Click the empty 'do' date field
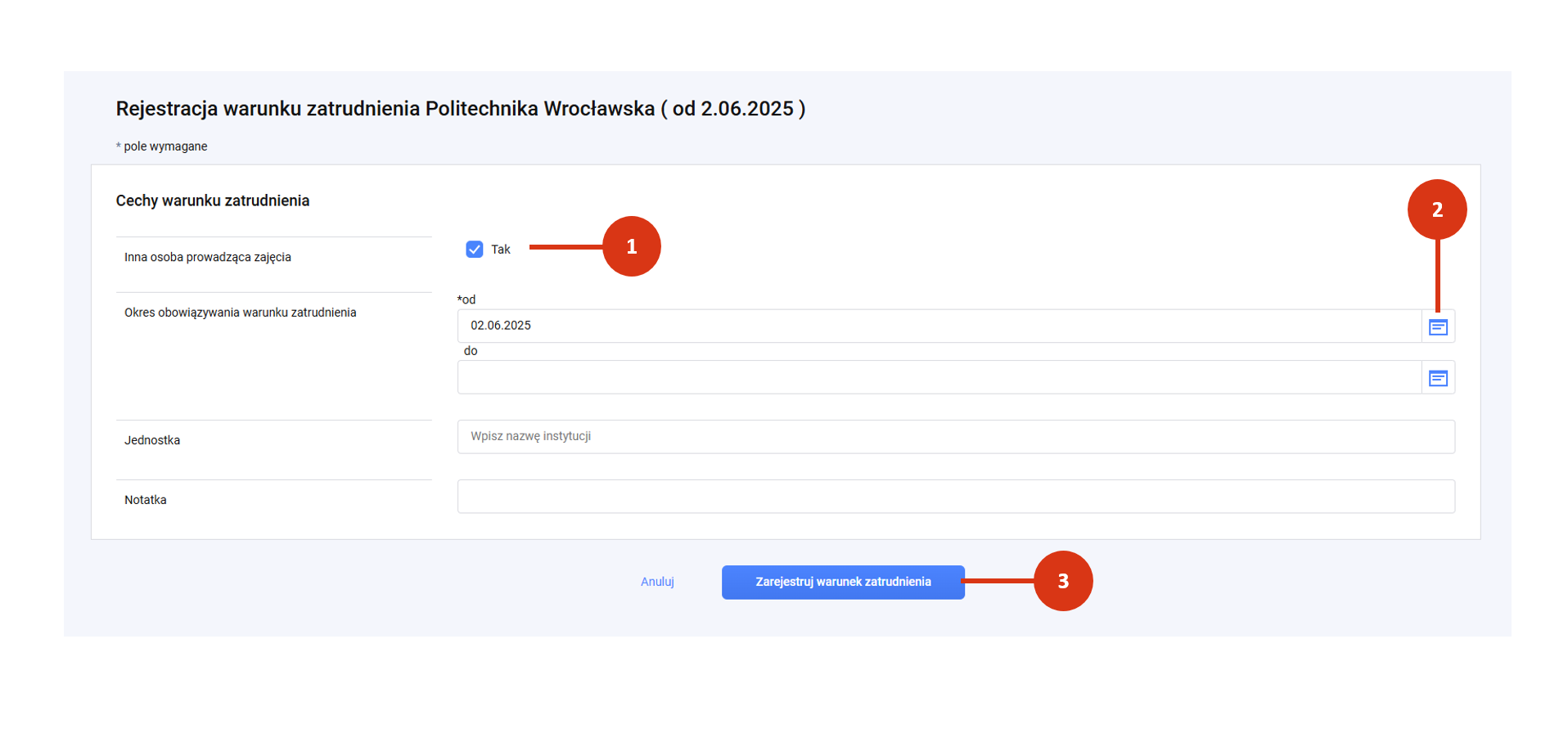1568x747 pixels. click(x=939, y=377)
